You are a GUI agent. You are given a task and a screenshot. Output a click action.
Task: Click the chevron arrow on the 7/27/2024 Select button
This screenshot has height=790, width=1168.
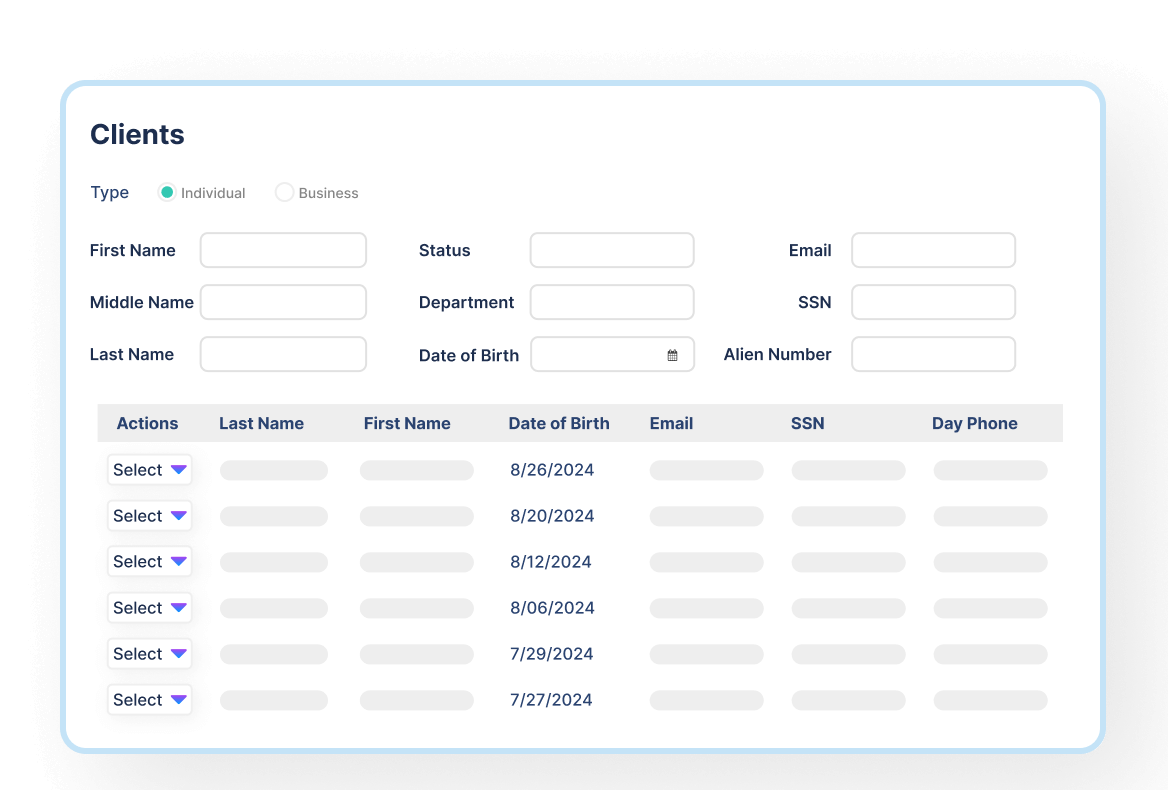pyautogui.click(x=178, y=700)
